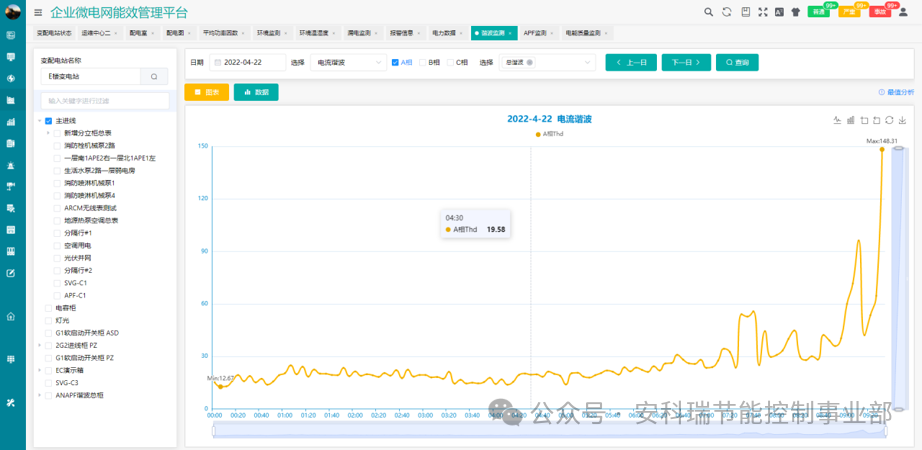Image resolution: width=922 pixels, height=450 pixels.
Task: Activate chart area zoom icon
Action: (864, 120)
